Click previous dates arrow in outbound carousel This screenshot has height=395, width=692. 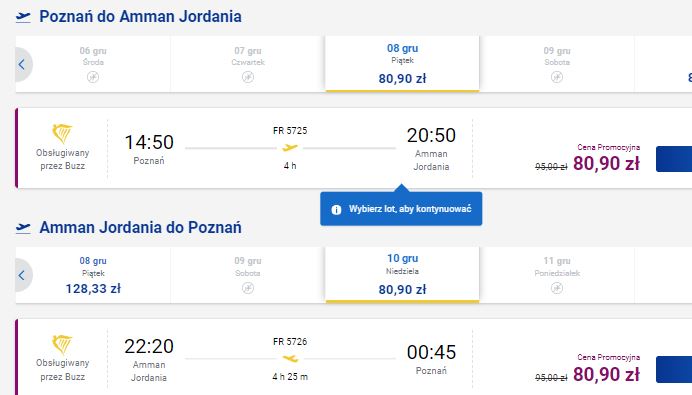click(23, 64)
